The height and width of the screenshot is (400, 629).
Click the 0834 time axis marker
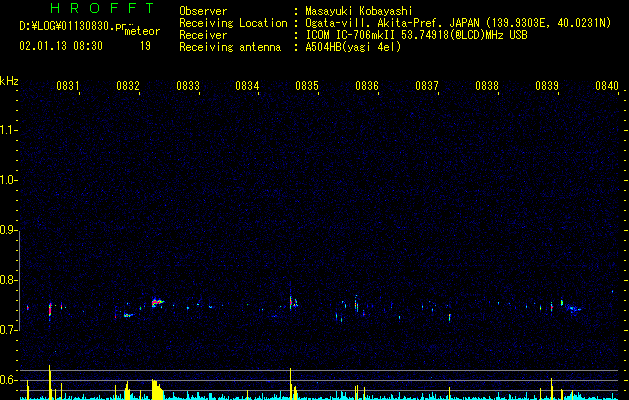click(247, 86)
